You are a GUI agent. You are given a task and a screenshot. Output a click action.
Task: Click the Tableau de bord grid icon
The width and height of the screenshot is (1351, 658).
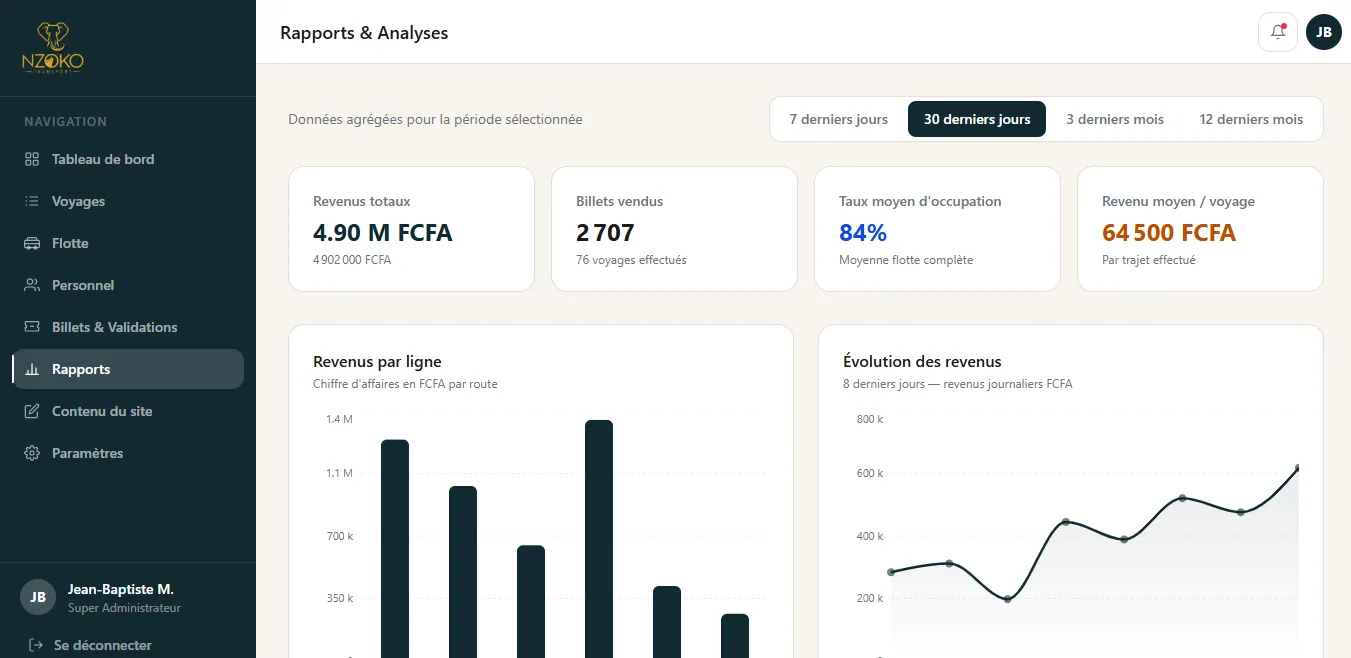[32, 159]
